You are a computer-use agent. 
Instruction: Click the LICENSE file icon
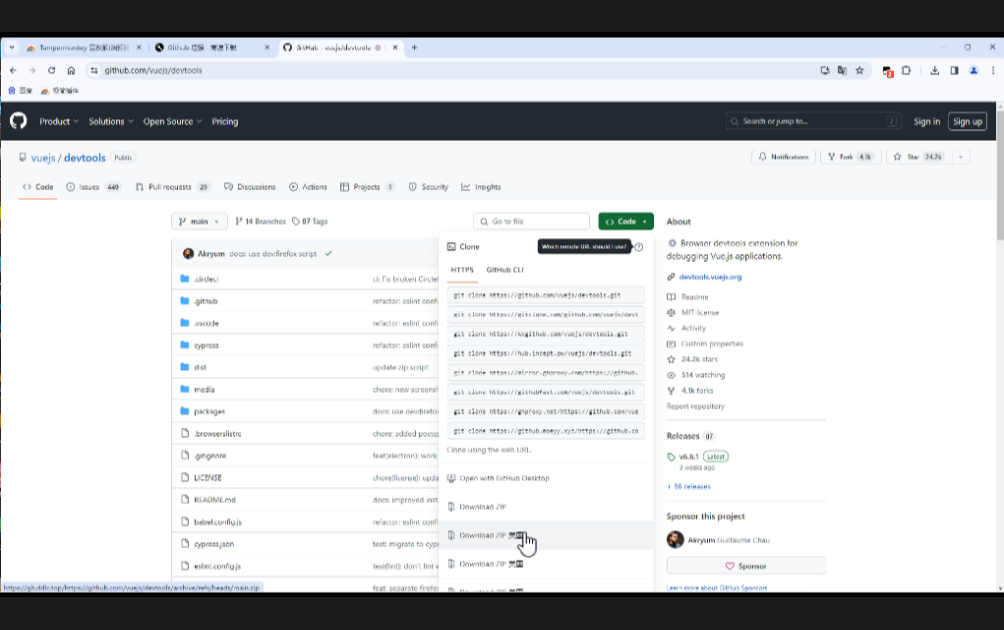click(185, 477)
